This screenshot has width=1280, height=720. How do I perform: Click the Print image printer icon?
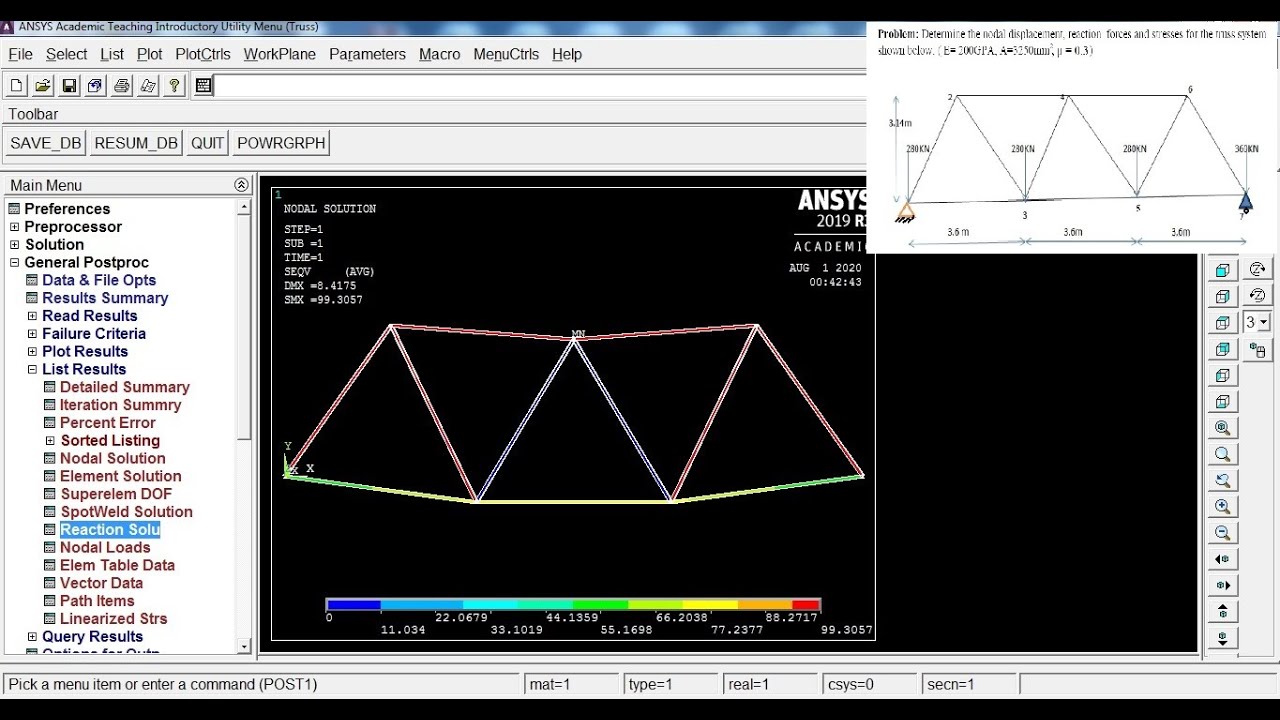pyautogui.click(x=121, y=86)
